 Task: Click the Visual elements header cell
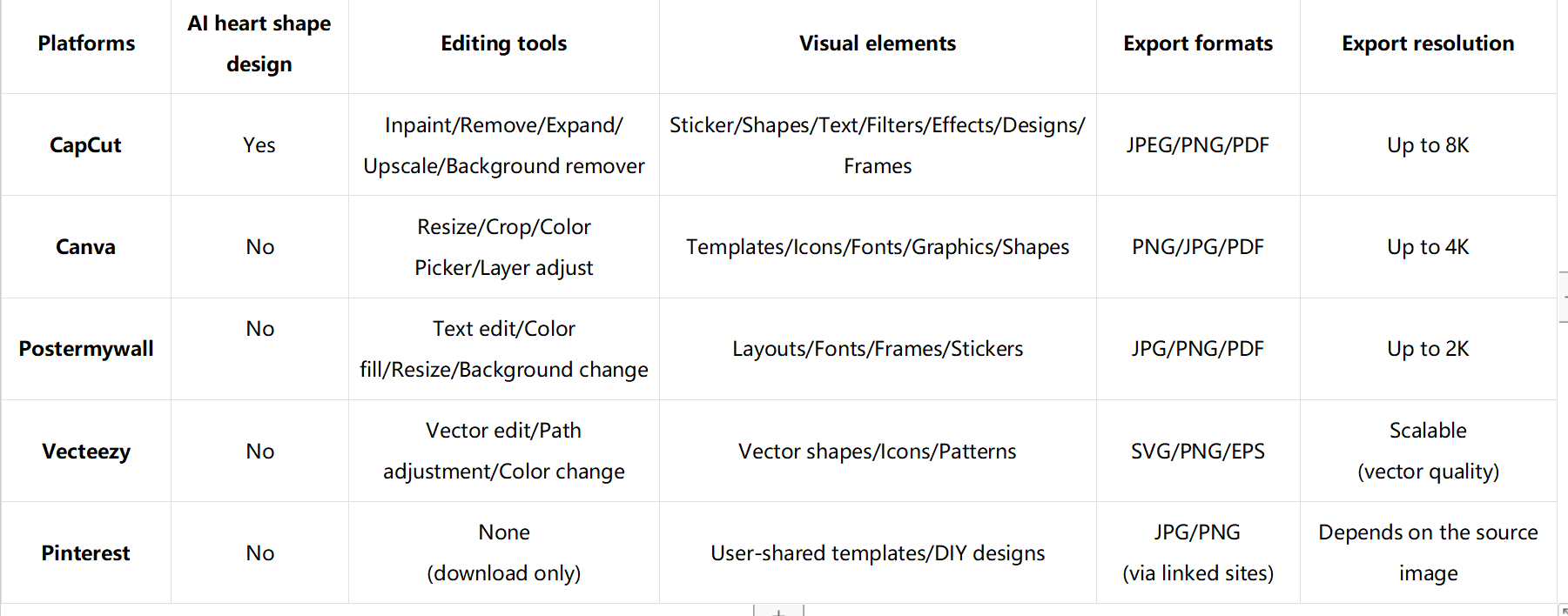pyautogui.click(x=878, y=44)
